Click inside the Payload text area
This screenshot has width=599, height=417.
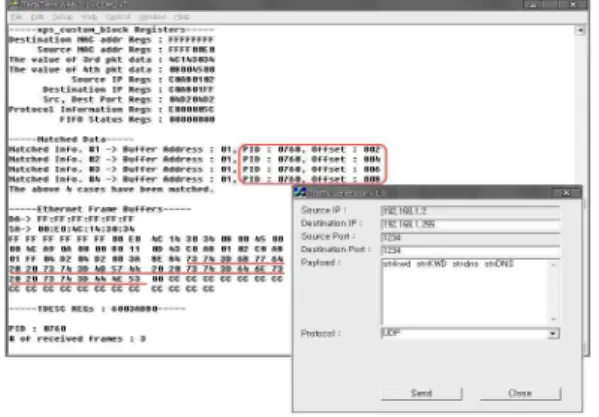[x=465, y=292]
